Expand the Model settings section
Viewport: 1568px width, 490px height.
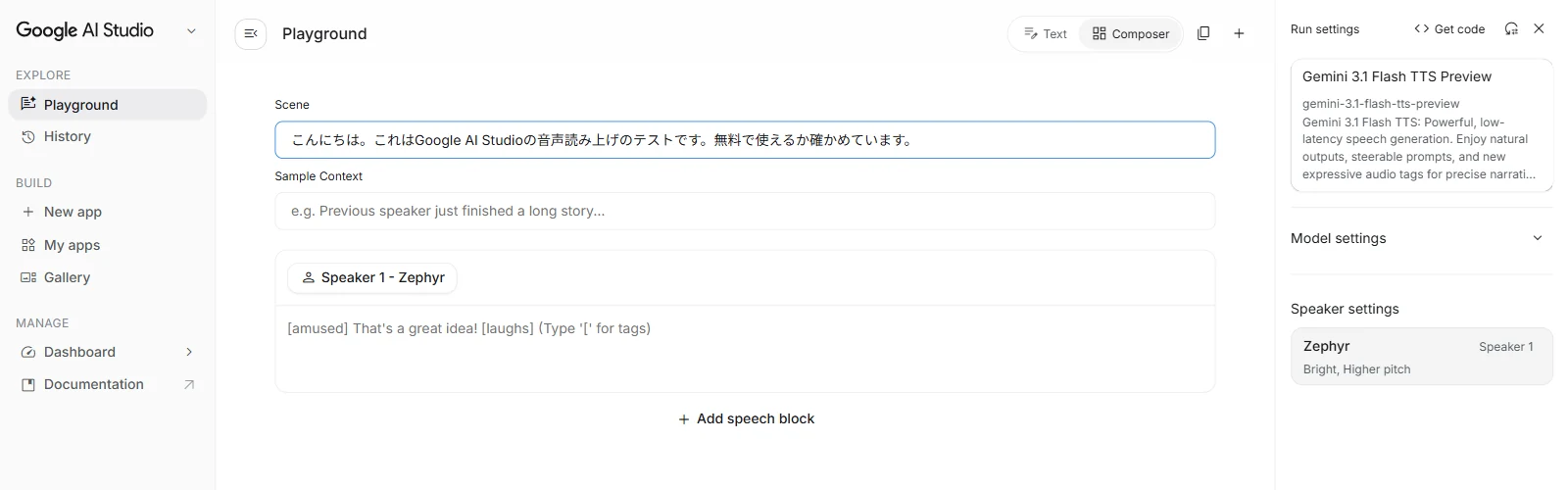[x=1422, y=238]
